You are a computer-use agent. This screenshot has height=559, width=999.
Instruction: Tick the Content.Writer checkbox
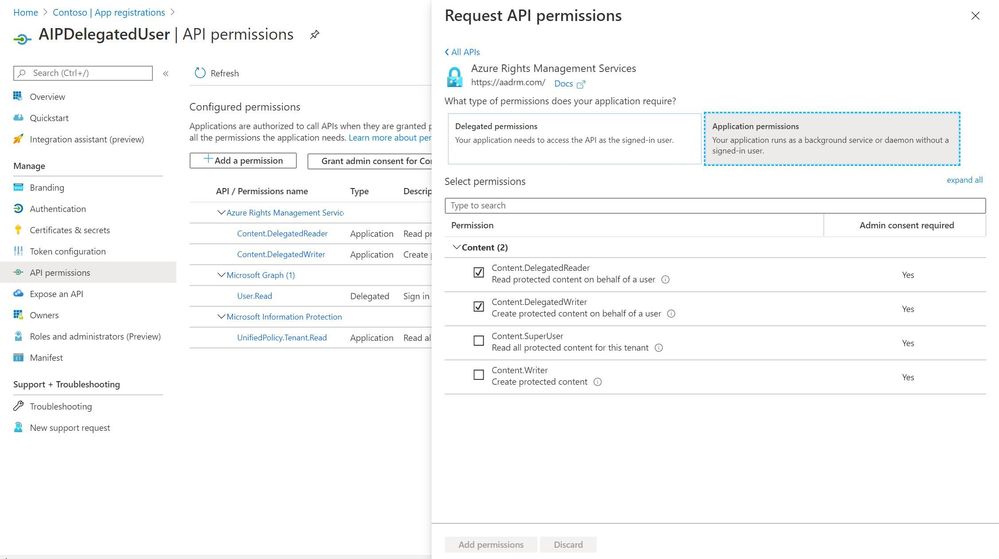pyautogui.click(x=479, y=375)
